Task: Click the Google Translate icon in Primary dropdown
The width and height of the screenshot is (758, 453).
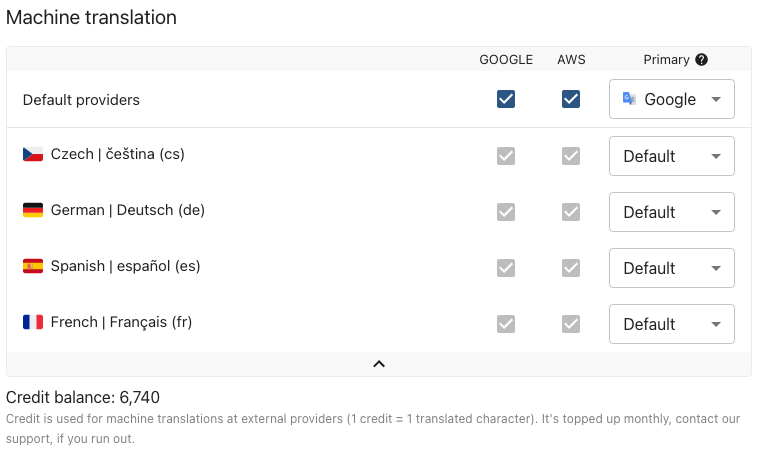Action: pyautogui.click(x=629, y=99)
